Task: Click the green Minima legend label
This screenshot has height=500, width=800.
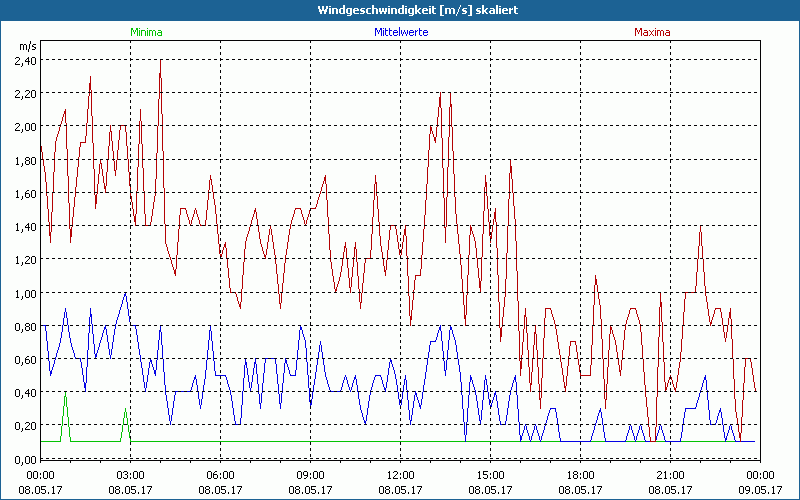Action: tap(145, 32)
